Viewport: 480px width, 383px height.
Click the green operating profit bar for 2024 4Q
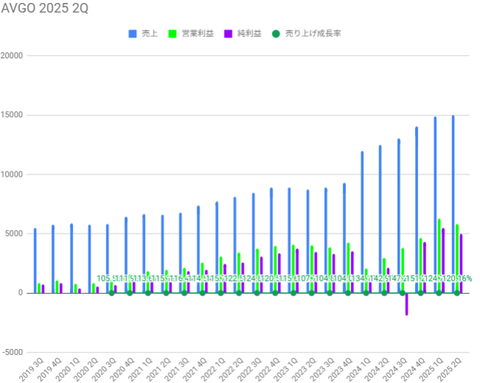pos(421,266)
